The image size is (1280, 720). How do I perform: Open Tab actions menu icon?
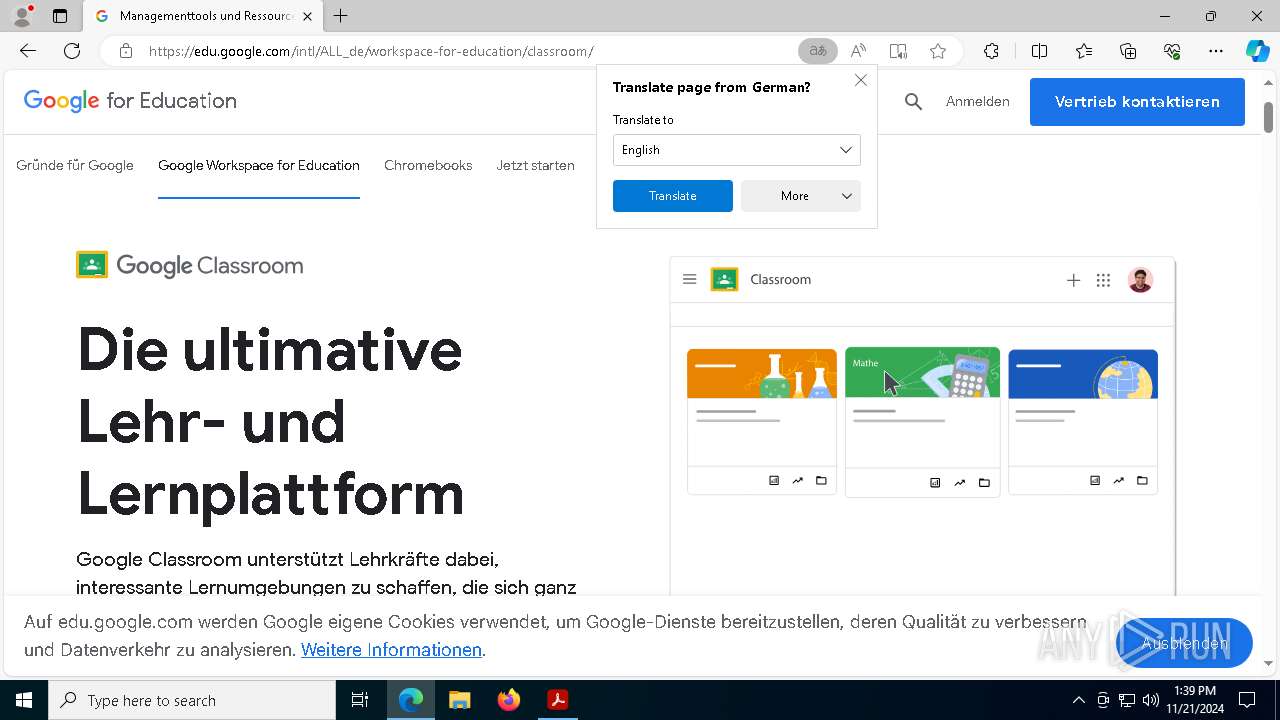pos(60,16)
